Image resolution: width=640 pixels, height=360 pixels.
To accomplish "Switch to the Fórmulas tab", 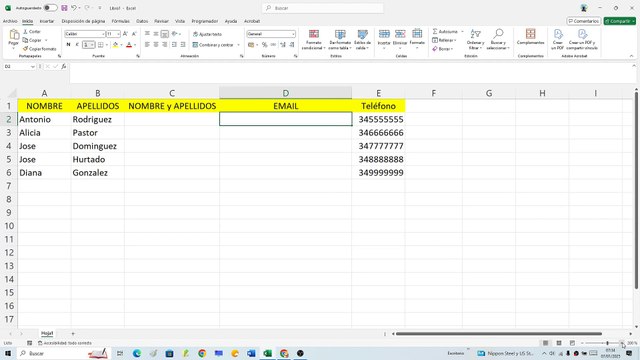I will click(121, 21).
